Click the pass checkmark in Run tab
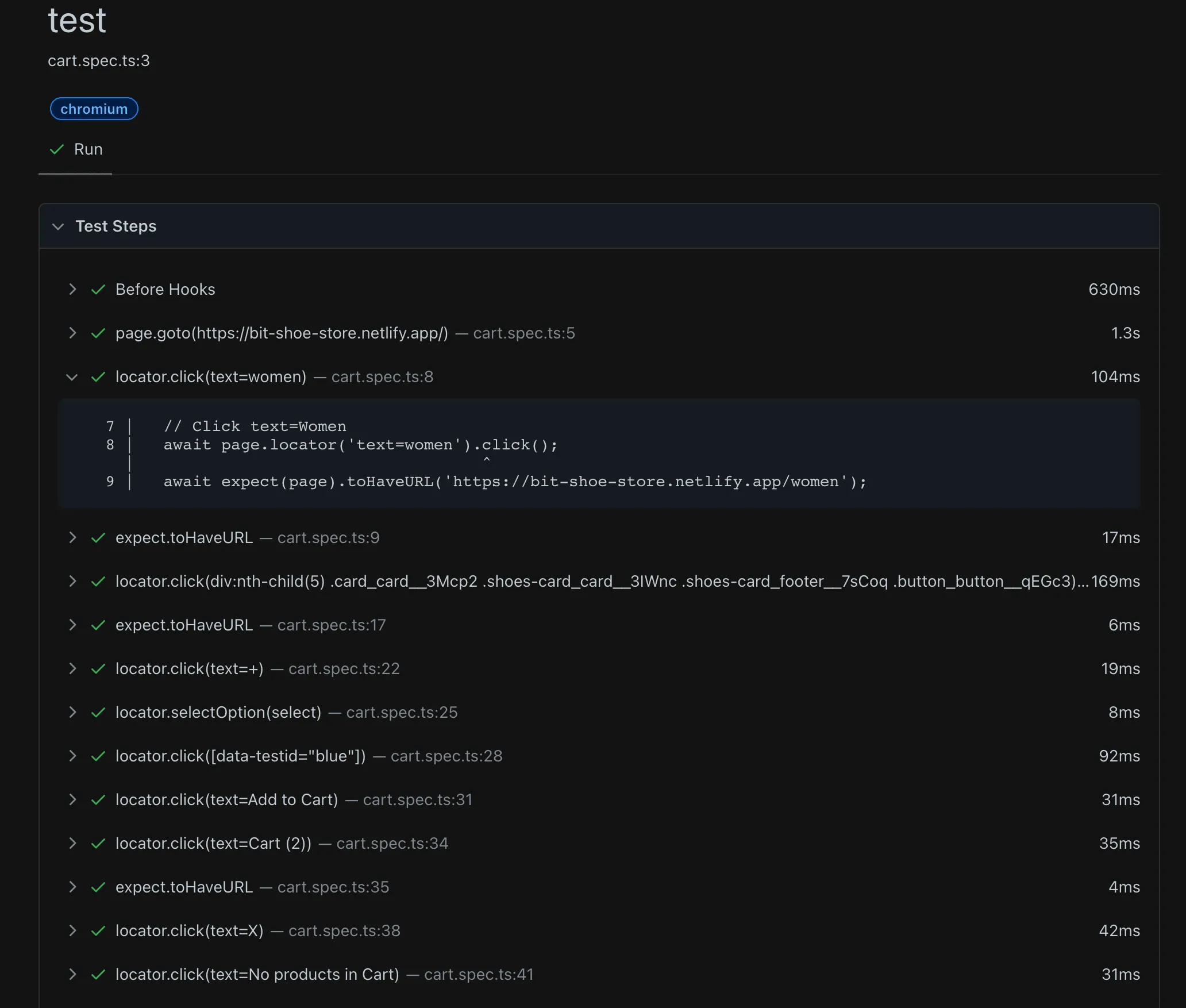 pos(57,149)
